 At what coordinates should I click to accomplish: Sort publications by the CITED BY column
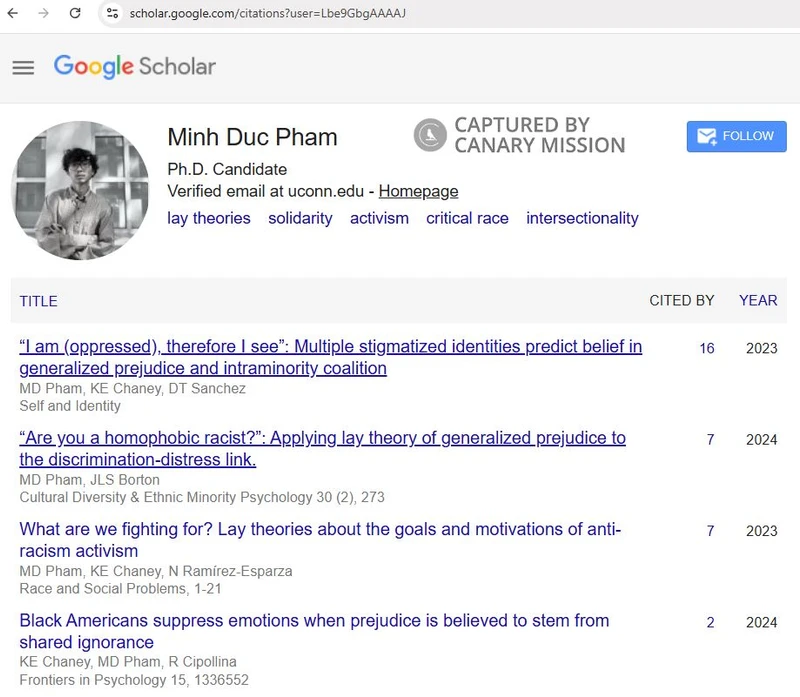683,301
